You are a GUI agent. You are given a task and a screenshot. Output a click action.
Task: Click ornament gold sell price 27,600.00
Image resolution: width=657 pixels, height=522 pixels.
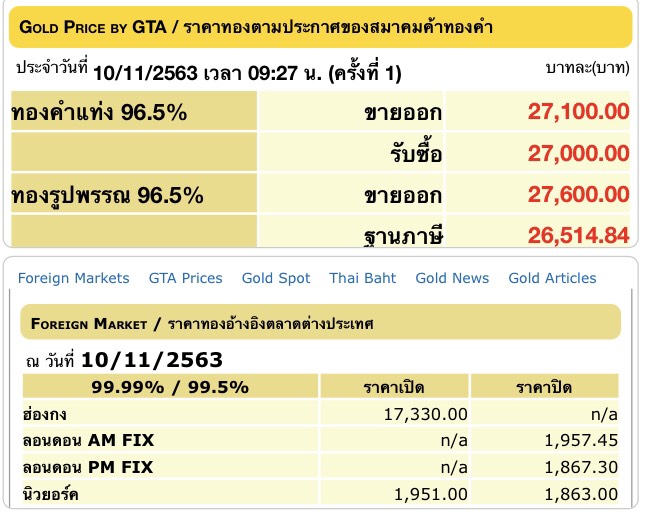(578, 194)
